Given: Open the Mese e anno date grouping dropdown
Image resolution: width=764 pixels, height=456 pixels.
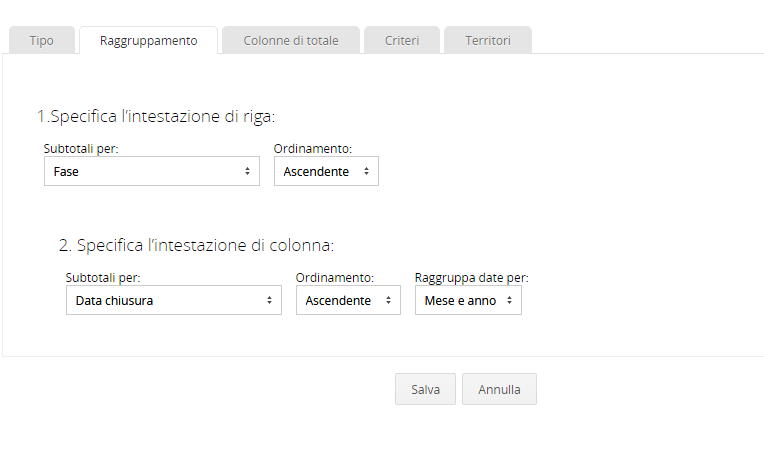Looking at the screenshot, I should [x=468, y=300].
